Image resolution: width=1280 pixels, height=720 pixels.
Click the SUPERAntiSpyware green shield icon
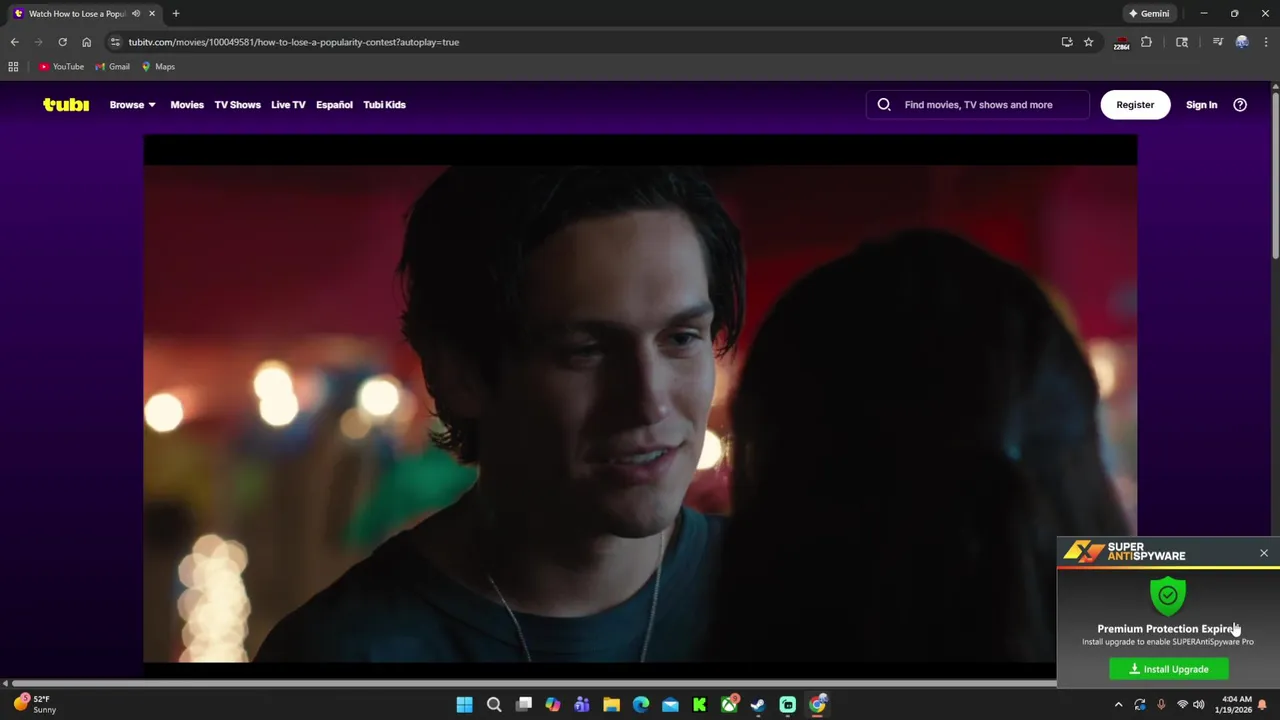[1168, 595]
